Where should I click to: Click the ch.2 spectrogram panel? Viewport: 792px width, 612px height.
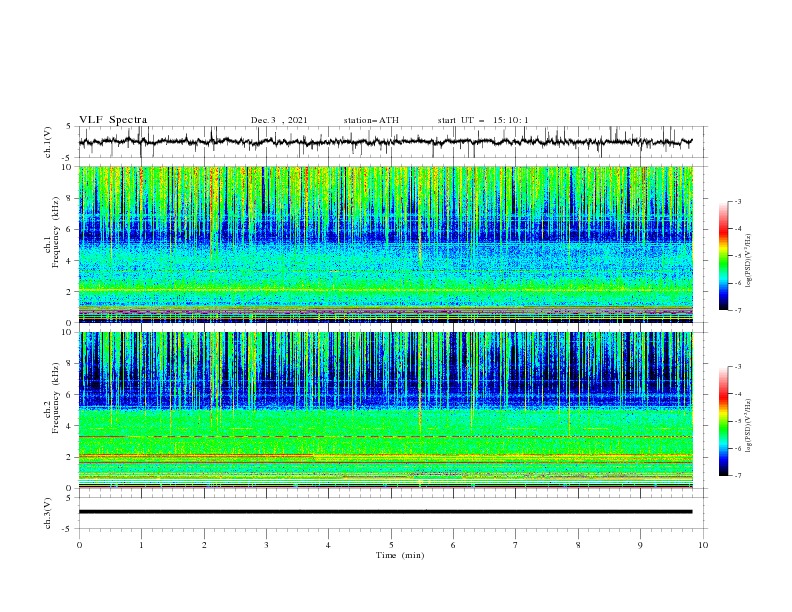(x=385, y=410)
